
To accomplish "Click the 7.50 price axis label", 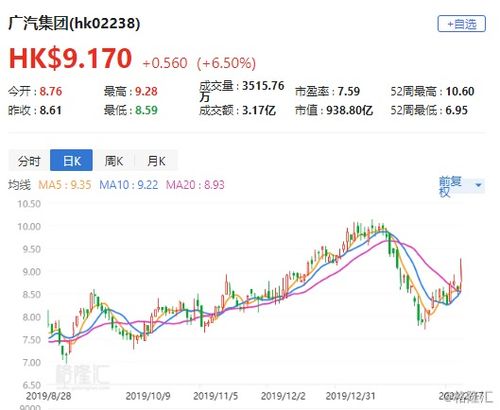I will point(31,340).
